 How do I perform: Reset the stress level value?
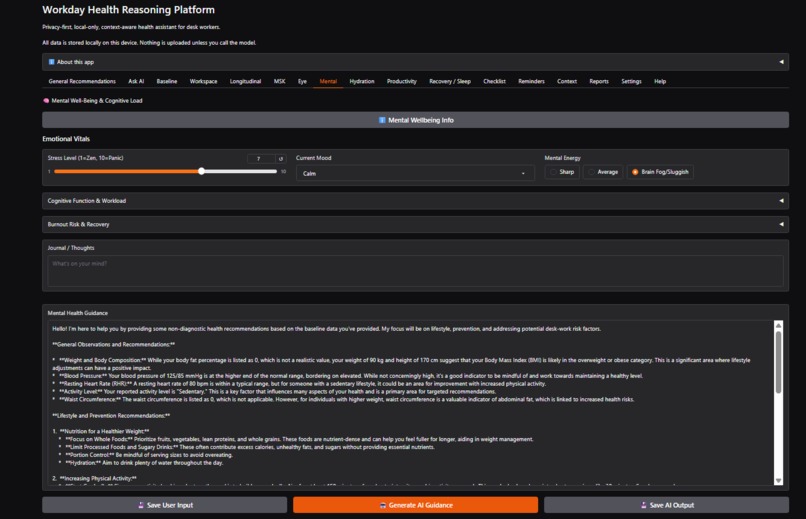click(x=281, y=158)
